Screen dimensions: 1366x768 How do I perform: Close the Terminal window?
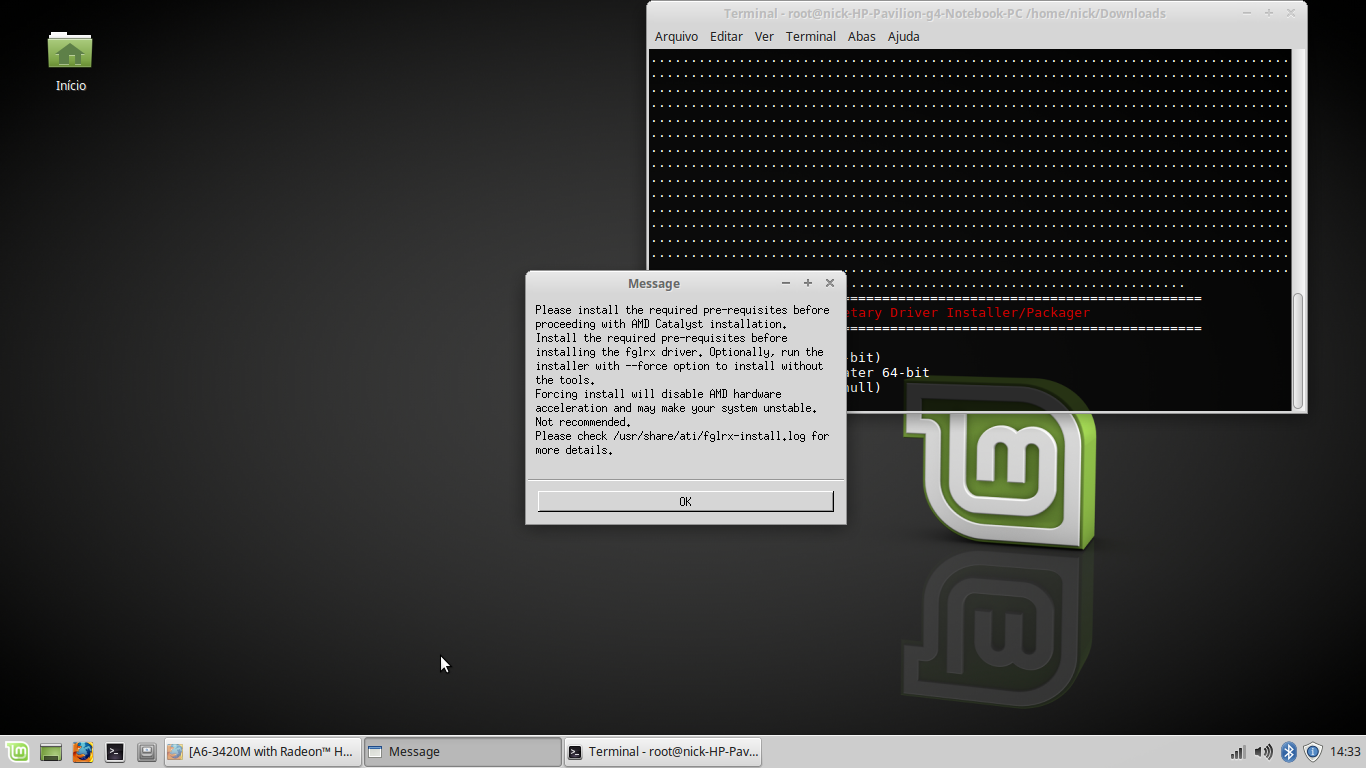tap(1291, 13)
